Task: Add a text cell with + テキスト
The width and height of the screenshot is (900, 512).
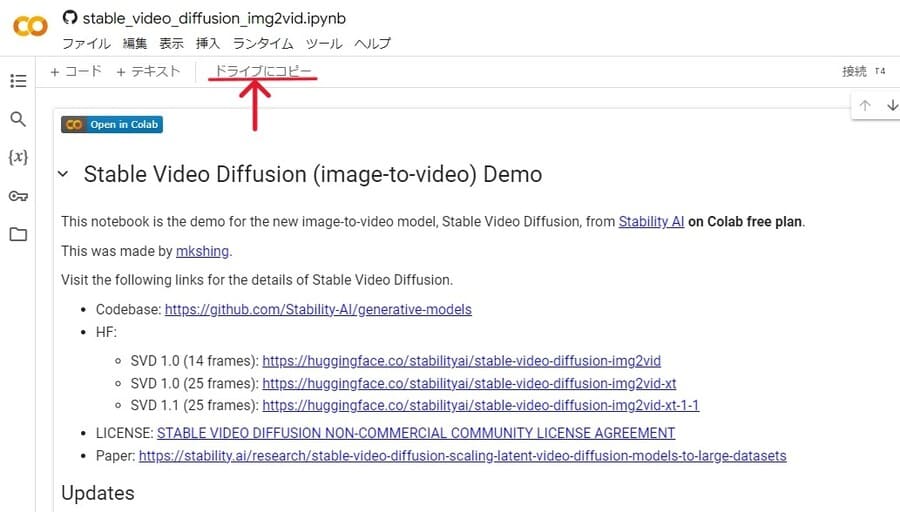Action: point(148,72)
